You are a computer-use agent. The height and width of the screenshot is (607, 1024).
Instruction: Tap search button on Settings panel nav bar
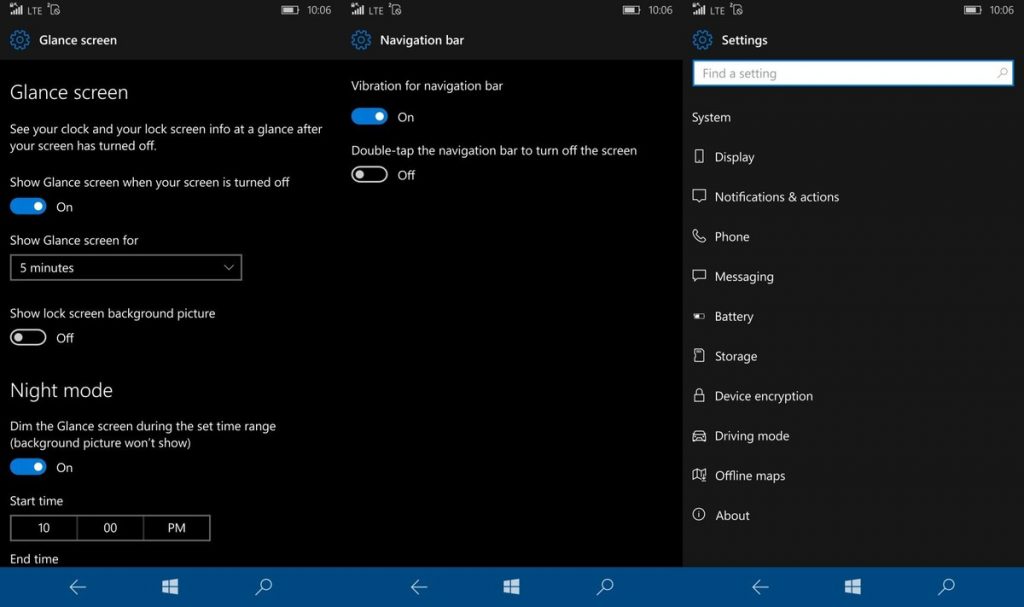pyautogui.click(x=946, y=587)
